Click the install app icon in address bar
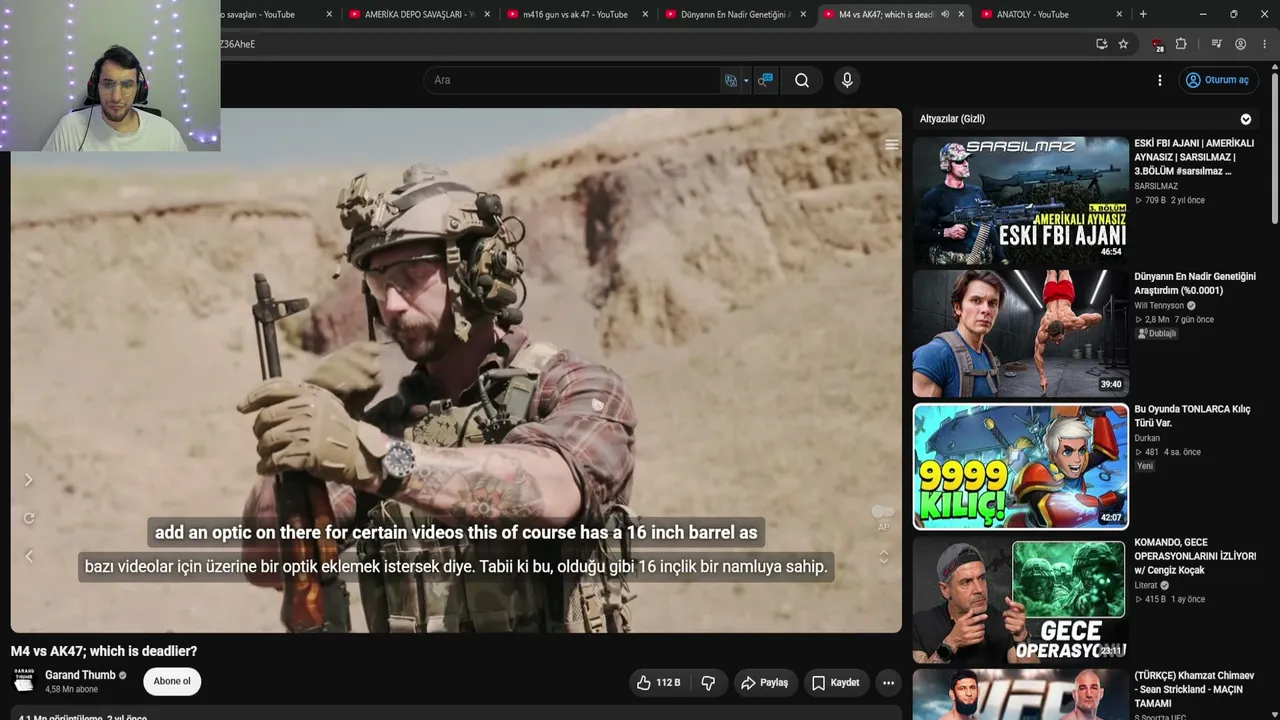 [x=1101, y=44]
